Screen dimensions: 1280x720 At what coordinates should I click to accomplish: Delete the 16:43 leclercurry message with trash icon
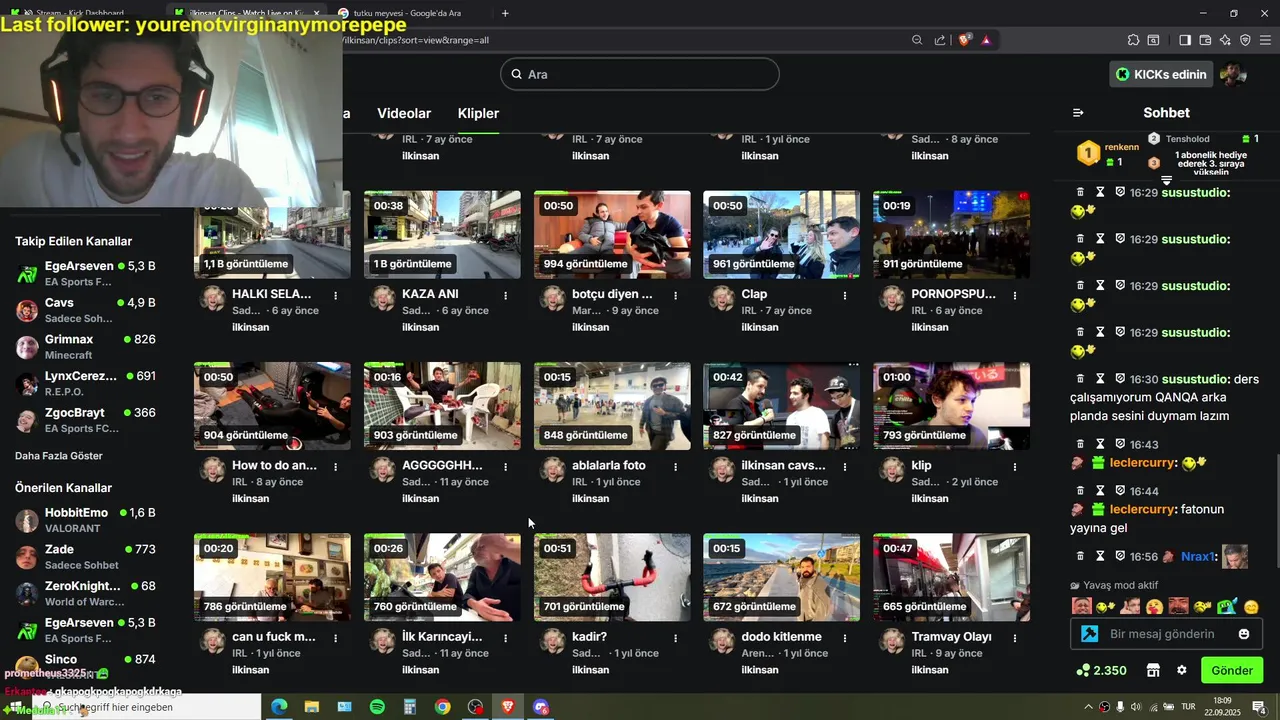click(1080, 444)
